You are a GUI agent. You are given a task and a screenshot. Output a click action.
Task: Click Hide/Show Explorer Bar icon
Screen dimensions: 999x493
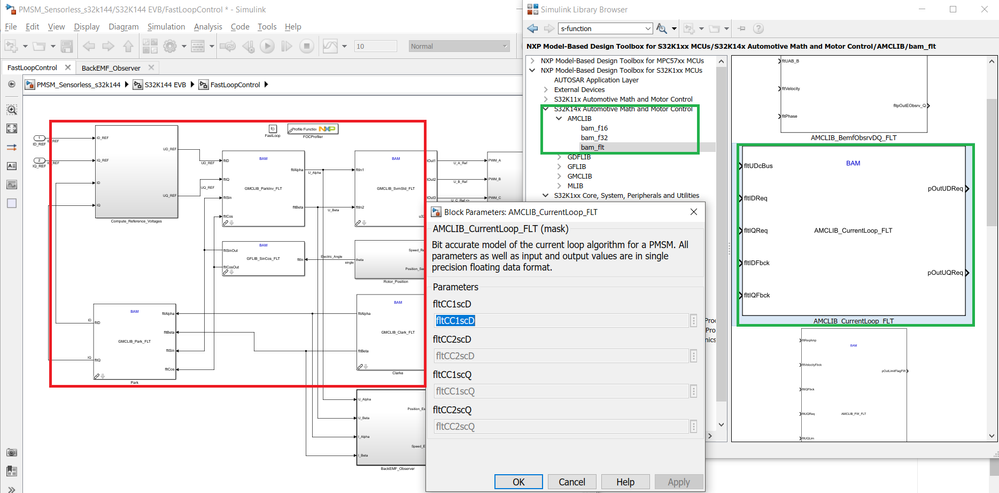coord(12,84)
